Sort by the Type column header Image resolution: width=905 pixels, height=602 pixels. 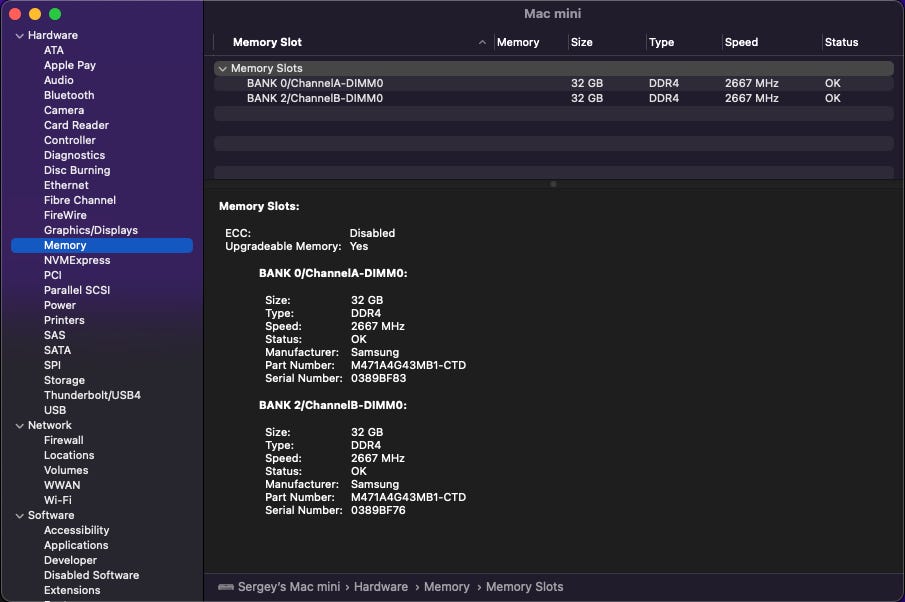[661, 42]
